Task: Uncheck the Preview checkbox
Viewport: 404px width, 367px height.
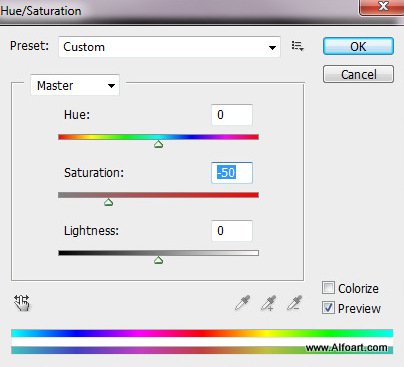Action: [328, 308]
